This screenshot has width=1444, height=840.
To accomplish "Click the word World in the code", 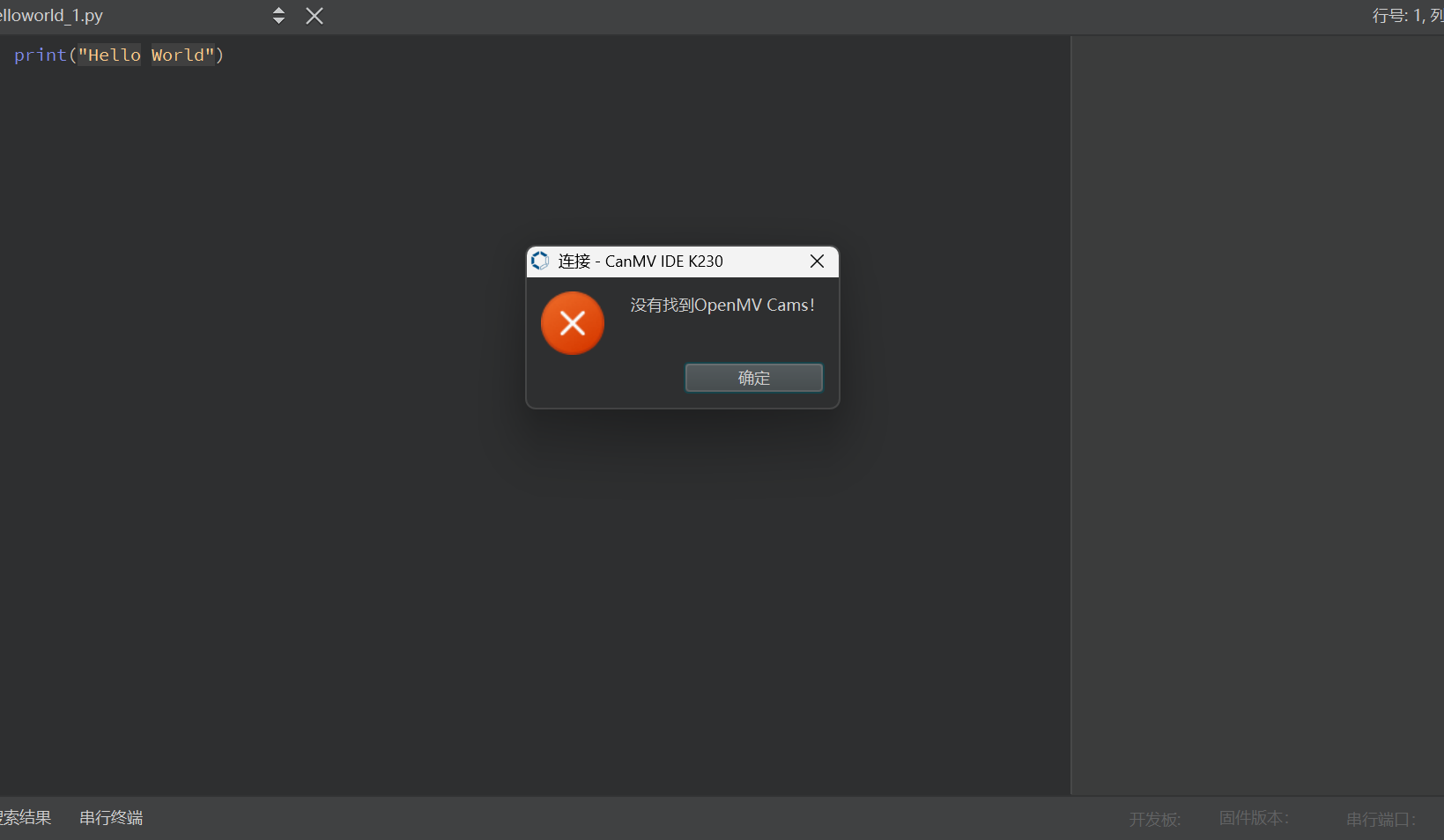I will [178, 55].
